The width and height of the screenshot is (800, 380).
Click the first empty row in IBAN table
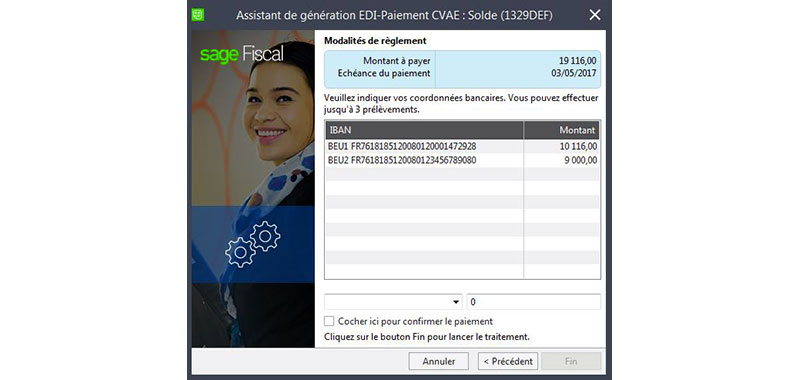coord(462,174)
